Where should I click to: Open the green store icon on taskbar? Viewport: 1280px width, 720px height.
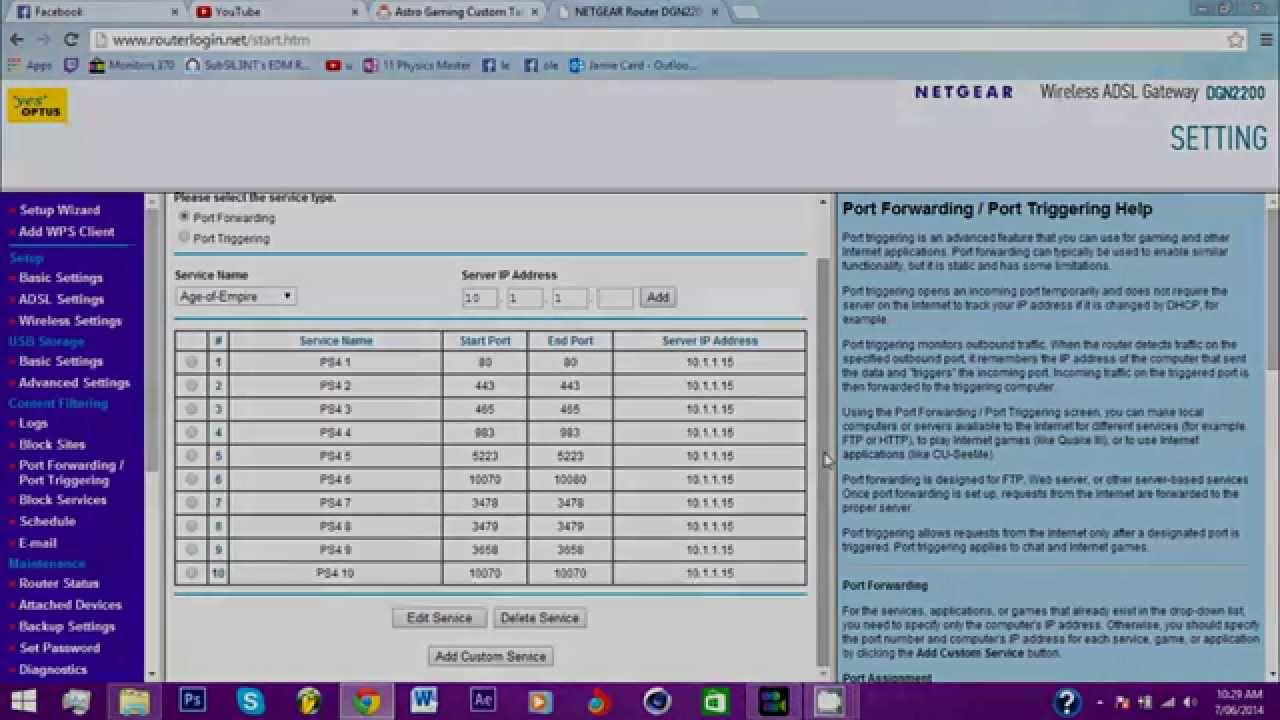click(x=715, y=702)
